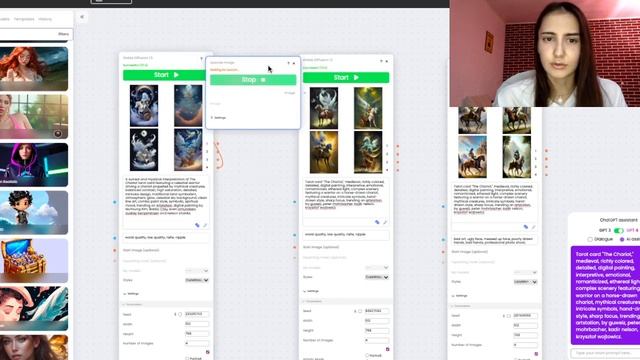Click the badge icon on the woman-in-pink template
The width and height of the screenshot is (640, 360).
58,133
